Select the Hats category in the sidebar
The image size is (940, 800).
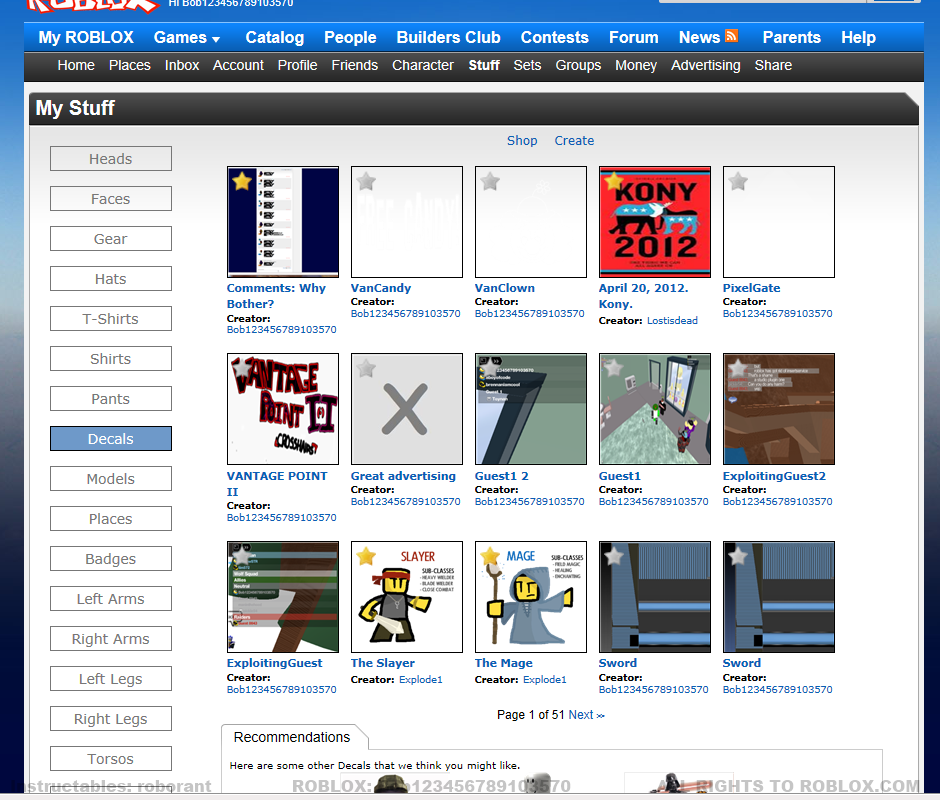click(x=110, y=278)
